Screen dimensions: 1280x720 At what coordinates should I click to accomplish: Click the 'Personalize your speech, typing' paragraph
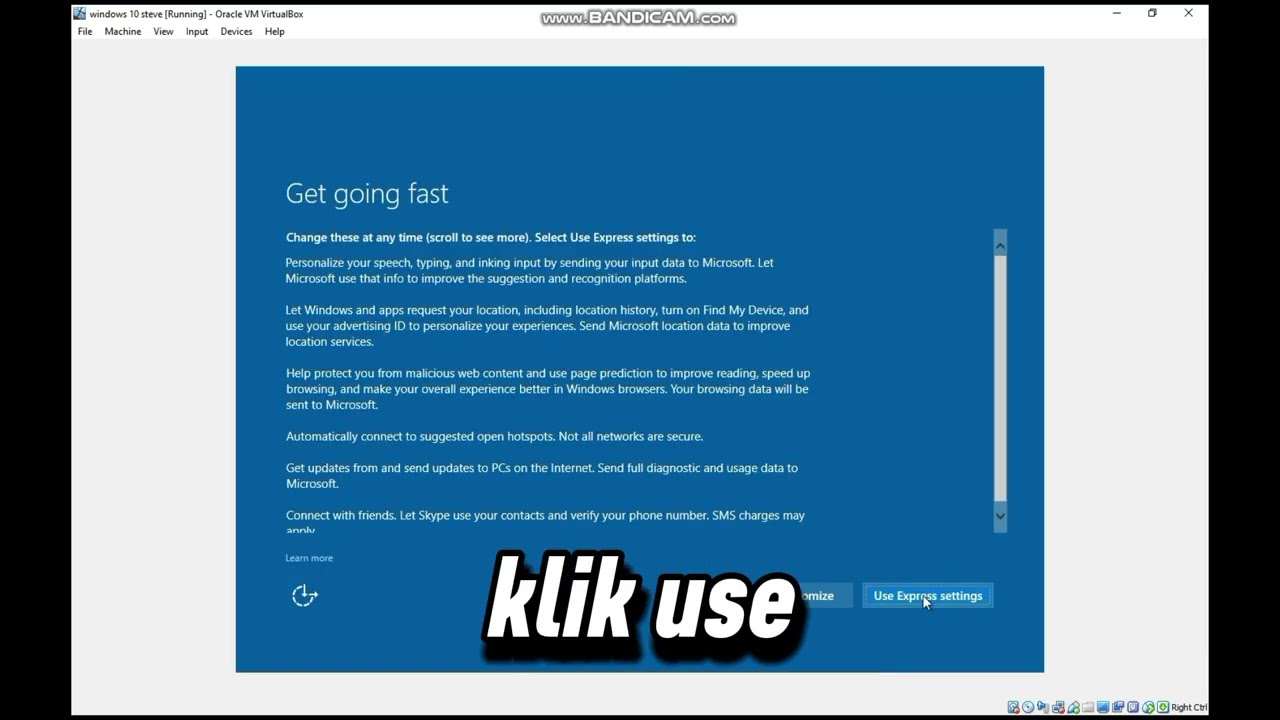(x=530, y=270)
